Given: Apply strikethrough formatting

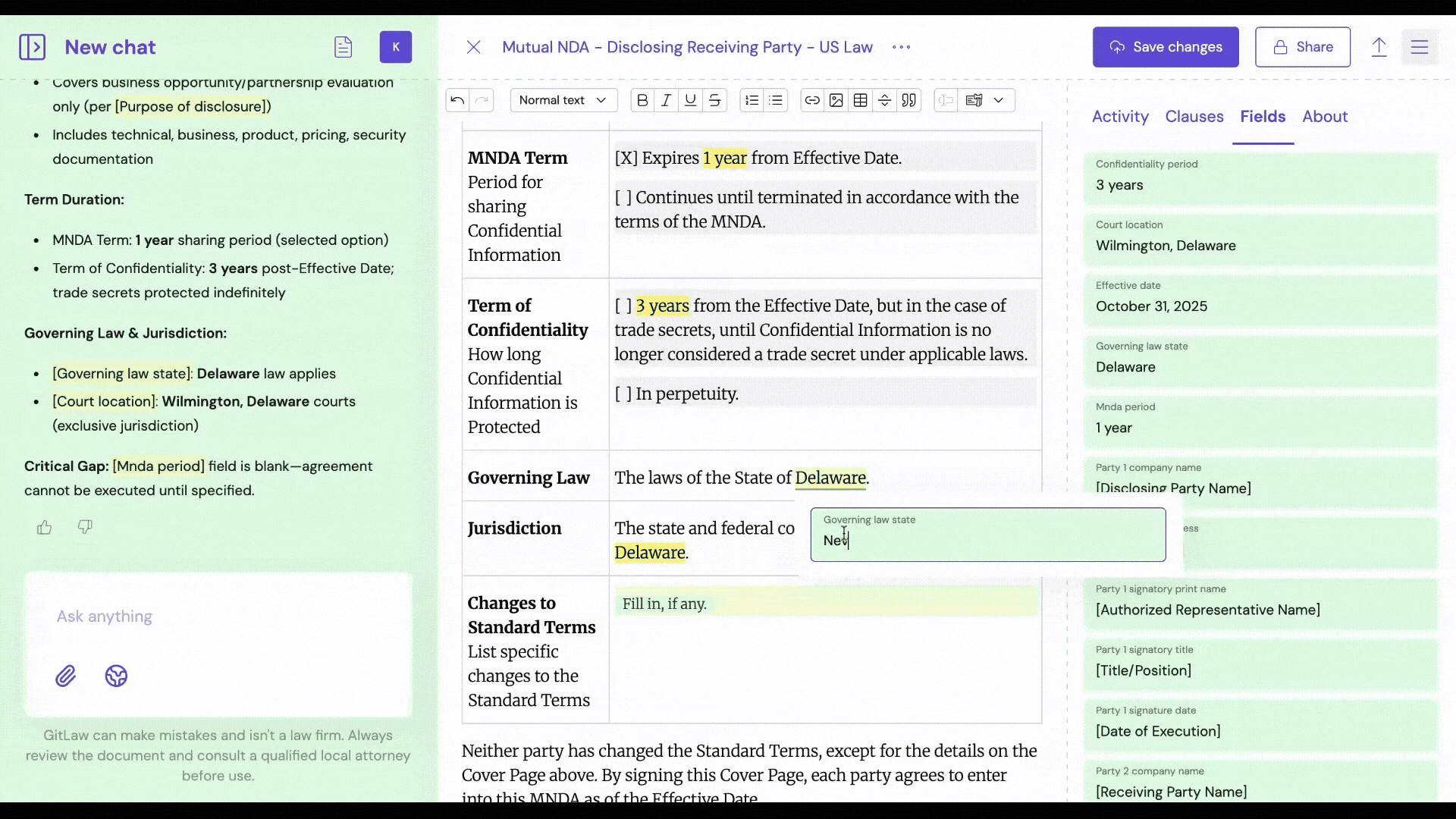Looking at the screenshot, I should click(x=714, y=100).
